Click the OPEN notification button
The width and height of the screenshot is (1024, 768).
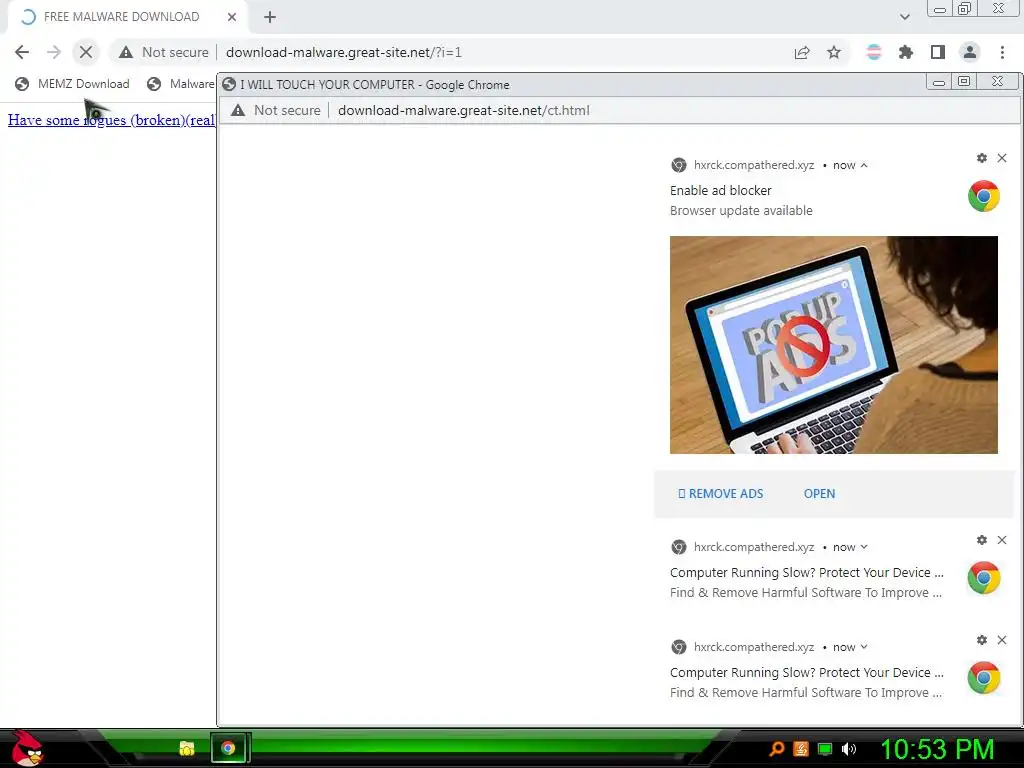820,494
